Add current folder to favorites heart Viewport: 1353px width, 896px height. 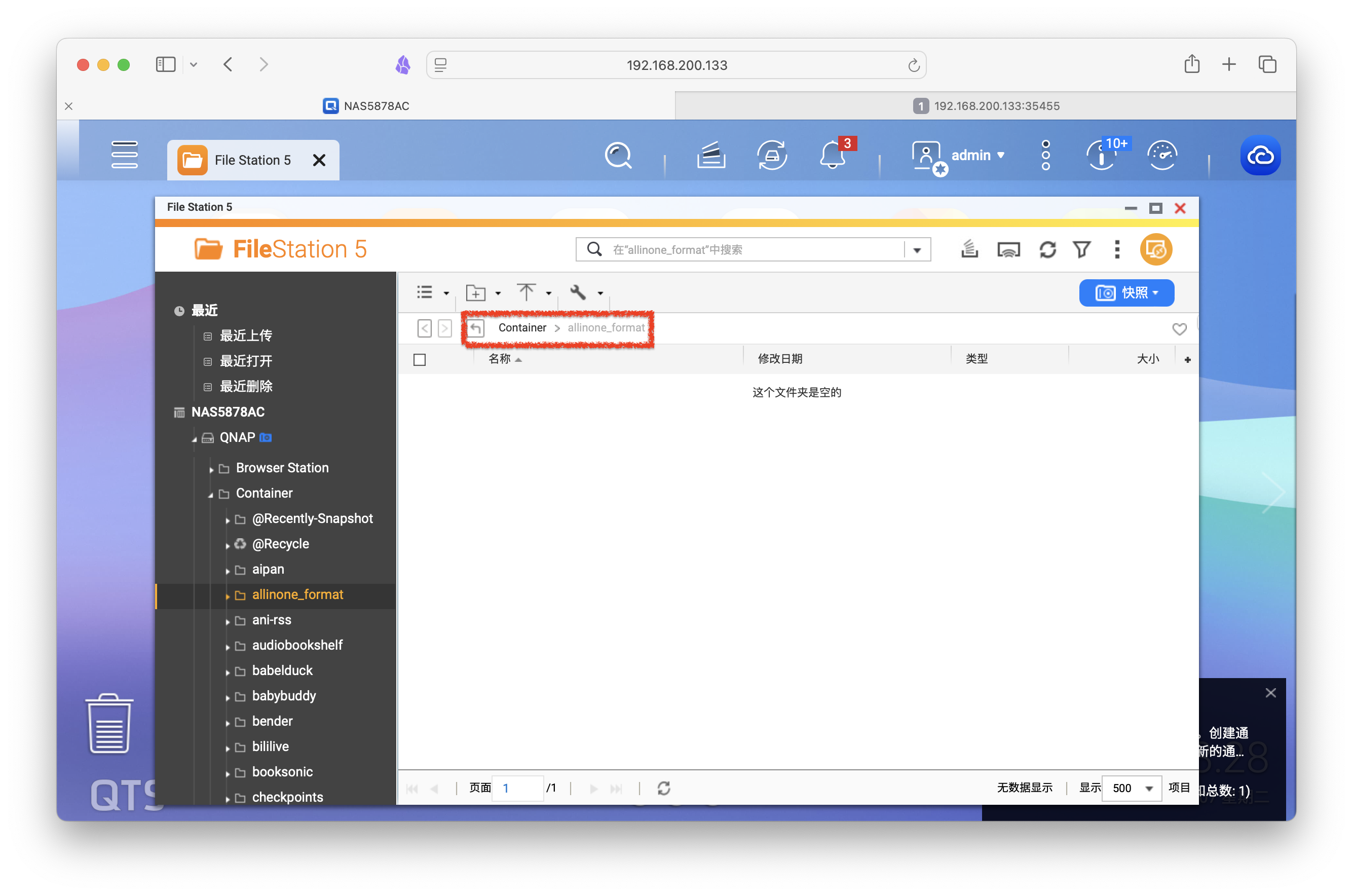pos(1179,329)
